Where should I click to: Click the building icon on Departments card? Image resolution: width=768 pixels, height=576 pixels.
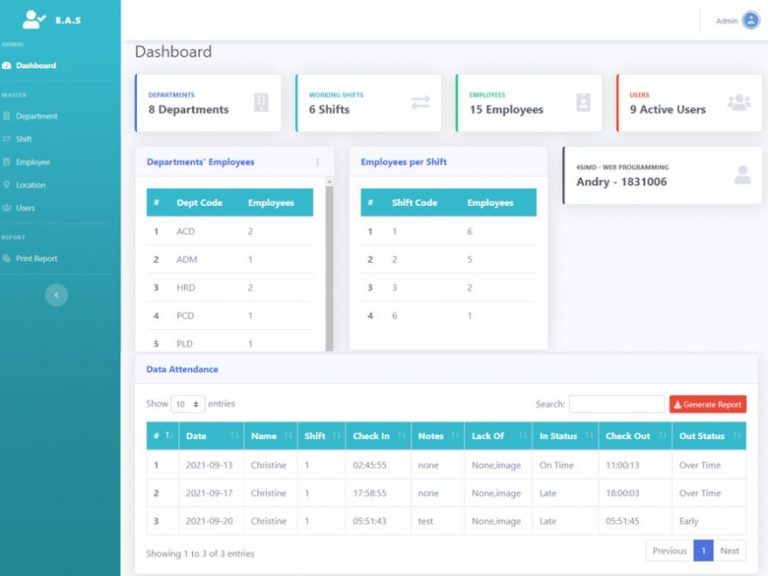point(261,102)
